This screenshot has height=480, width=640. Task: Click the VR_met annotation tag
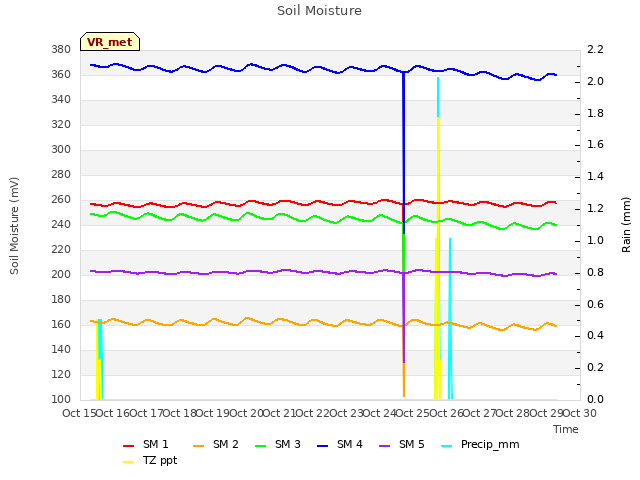110,42
